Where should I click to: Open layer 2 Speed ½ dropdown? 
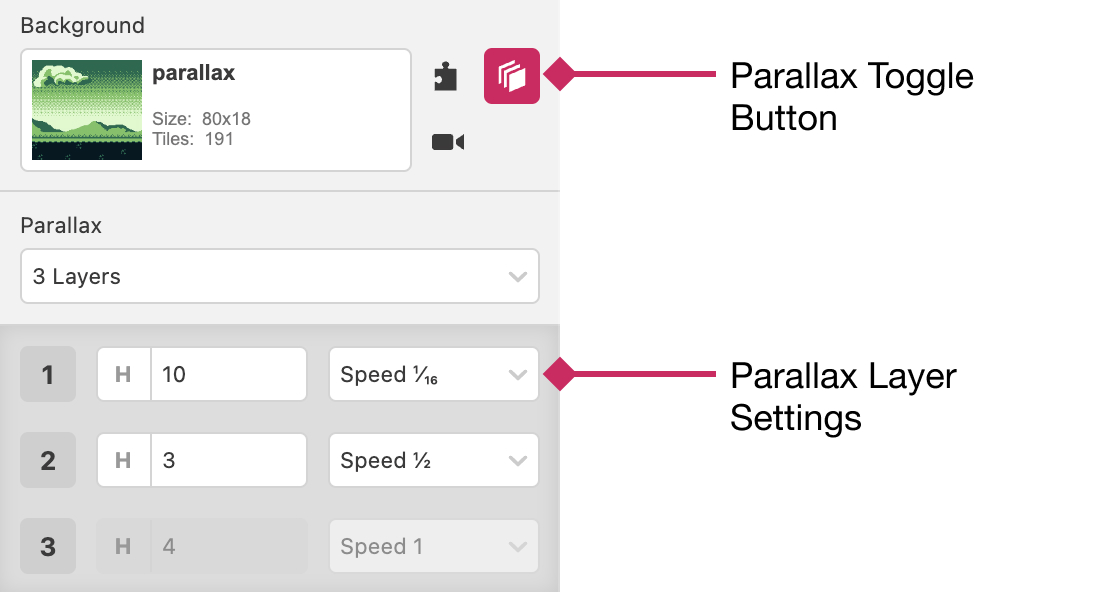[x=433, y=461]
